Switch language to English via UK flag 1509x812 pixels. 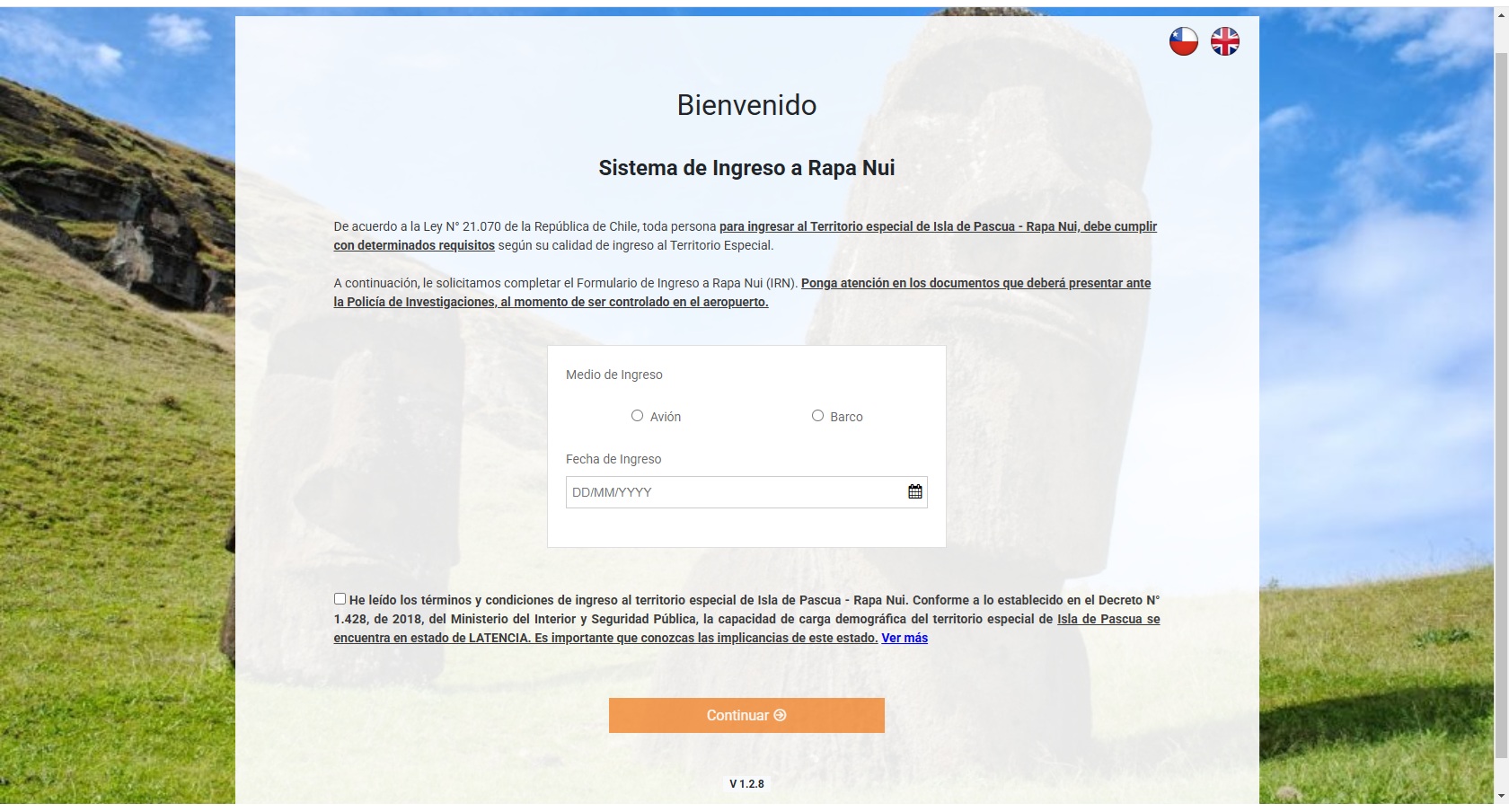click(x=1224, y=41)
